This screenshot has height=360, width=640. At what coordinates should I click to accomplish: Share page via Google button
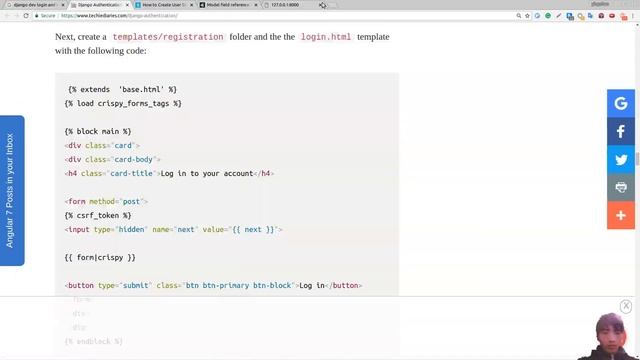click(x=621, y=103)
